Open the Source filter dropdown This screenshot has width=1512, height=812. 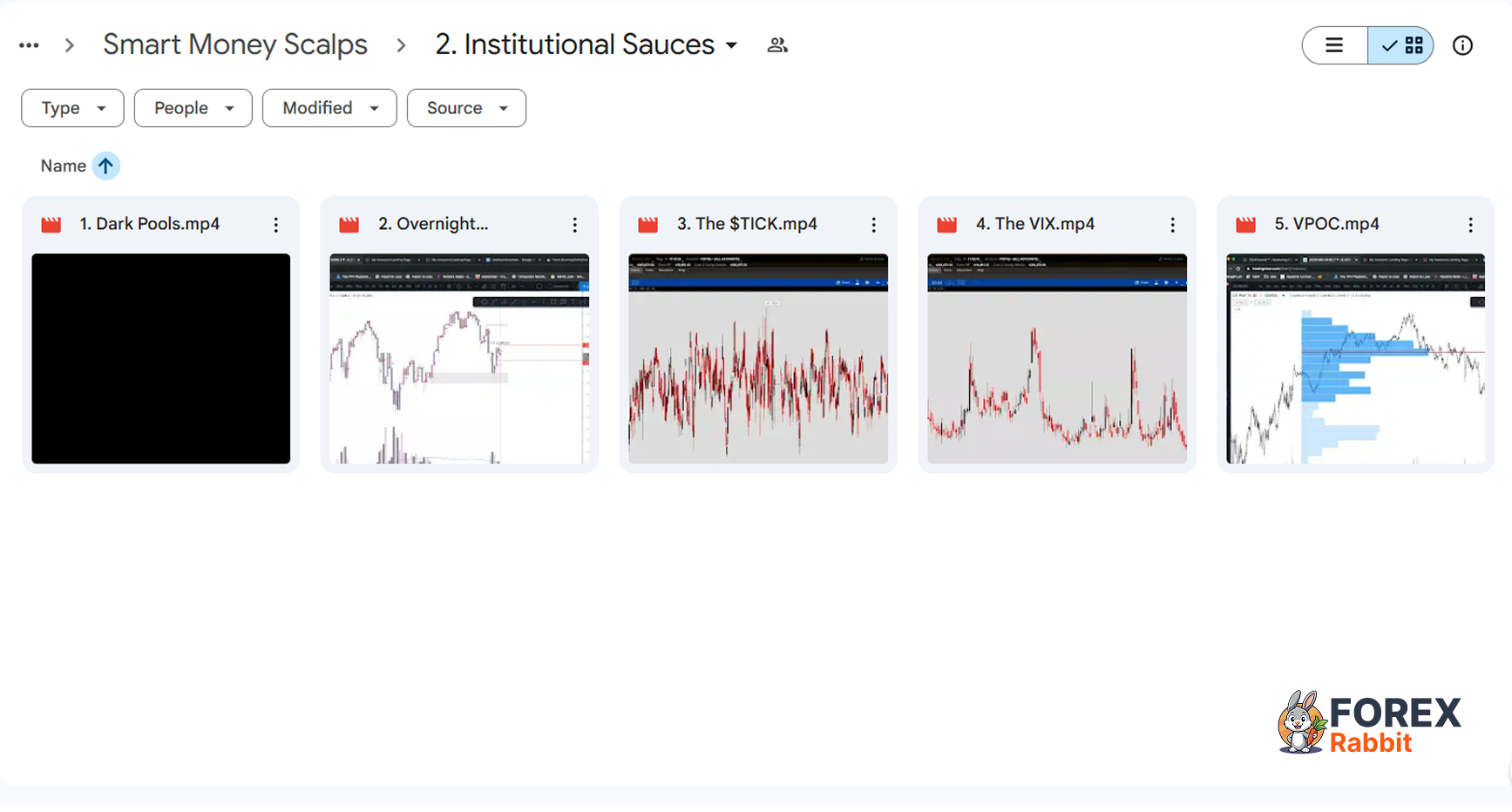tap(466, 108)
